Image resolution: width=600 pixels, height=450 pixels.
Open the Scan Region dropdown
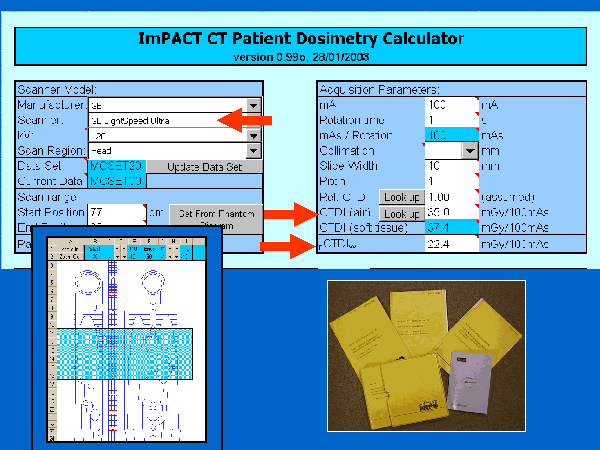pos(253,150)
